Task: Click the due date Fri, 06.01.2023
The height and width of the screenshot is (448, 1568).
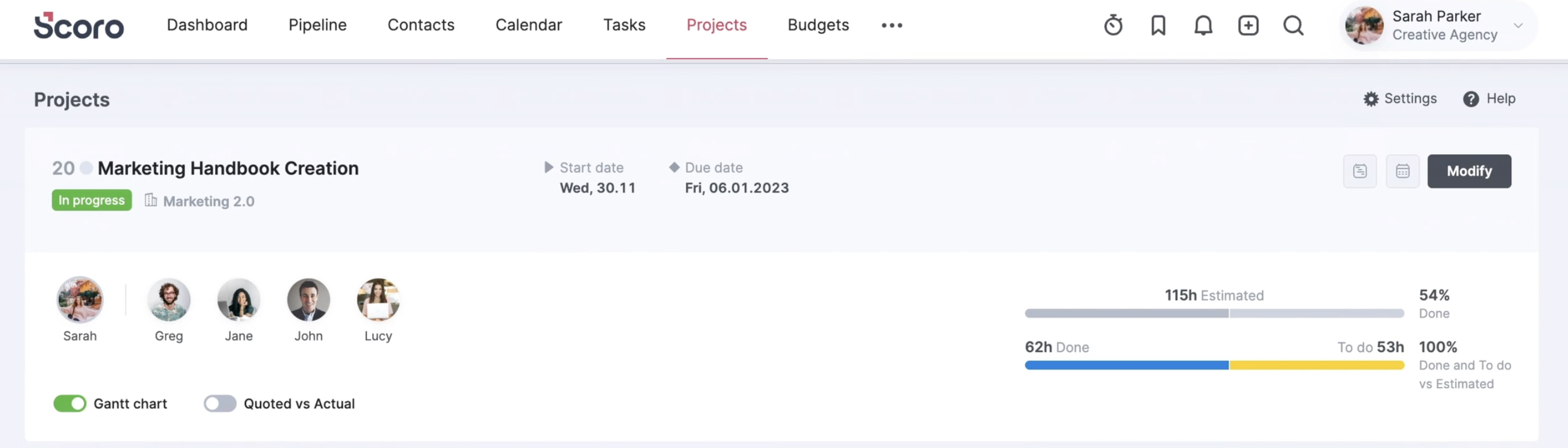Action: 737,189
